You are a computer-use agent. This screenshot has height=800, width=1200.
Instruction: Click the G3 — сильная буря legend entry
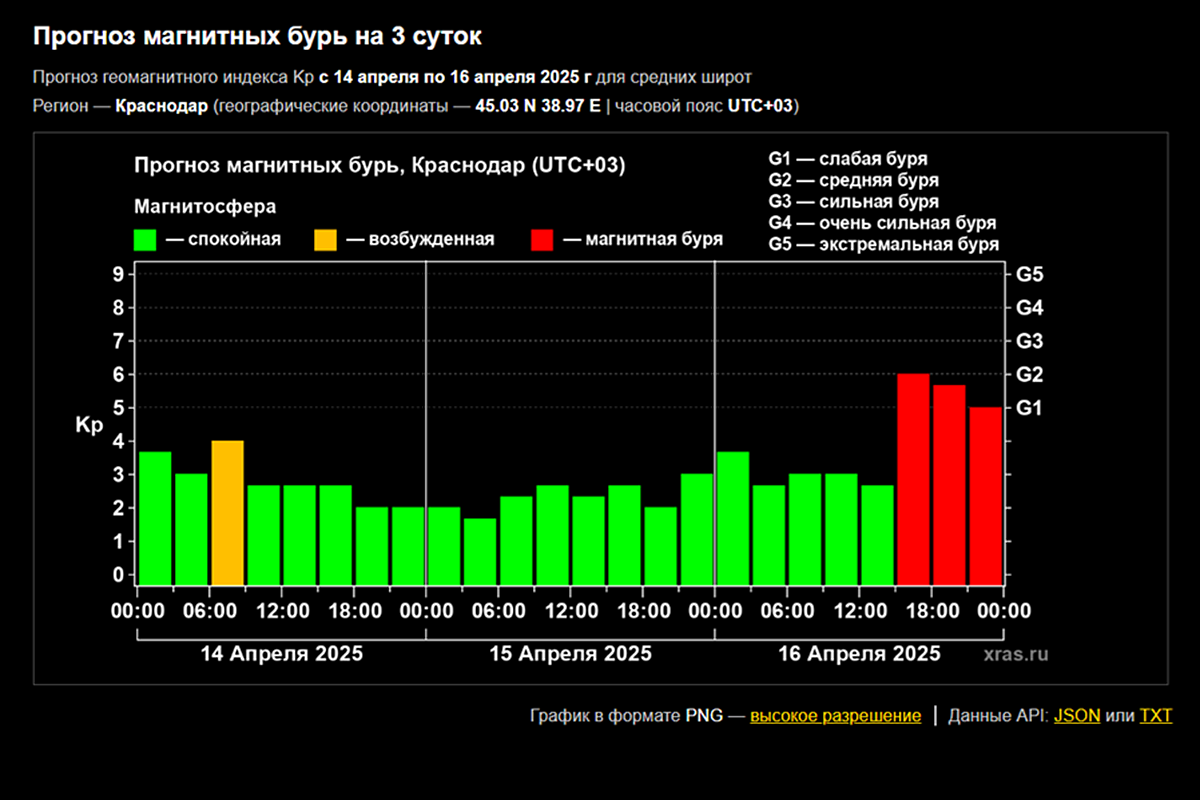click(853, 202)
